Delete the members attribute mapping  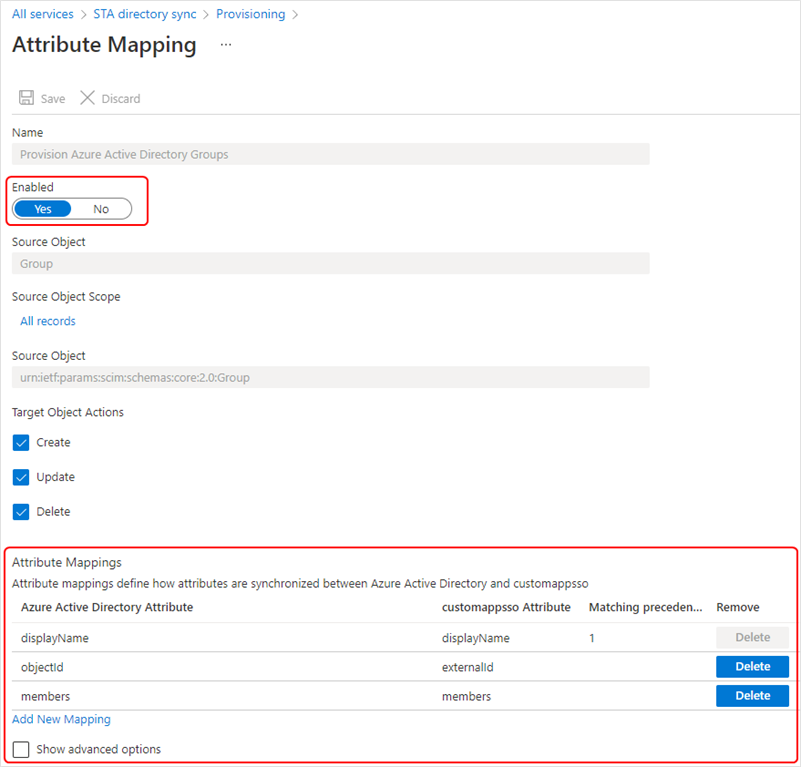click(x=752, y=696)
